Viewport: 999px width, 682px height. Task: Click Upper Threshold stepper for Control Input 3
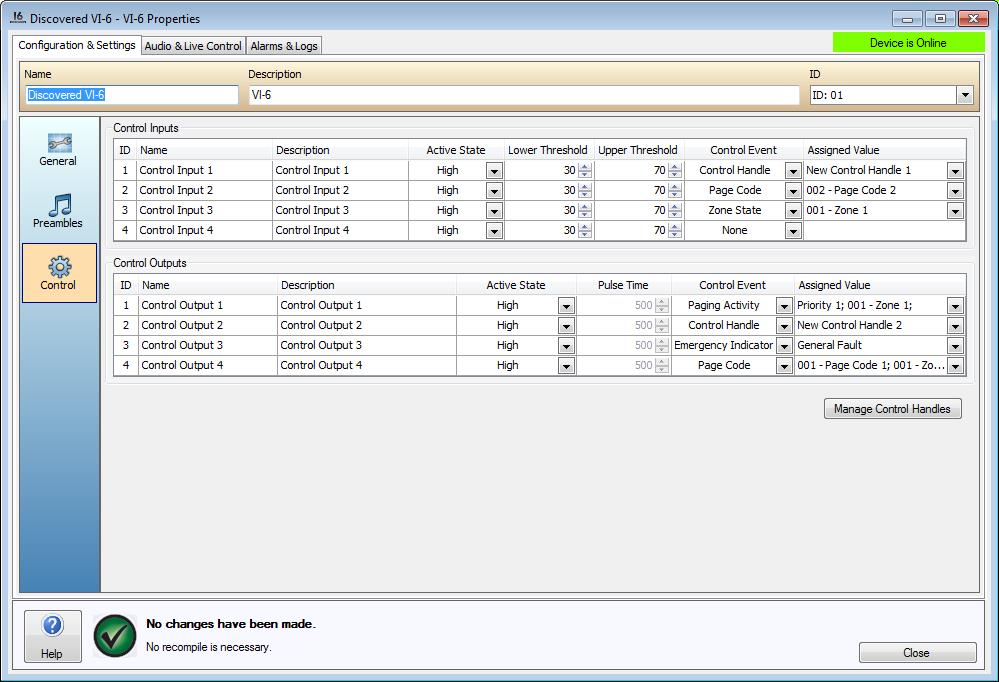(675, 211)
